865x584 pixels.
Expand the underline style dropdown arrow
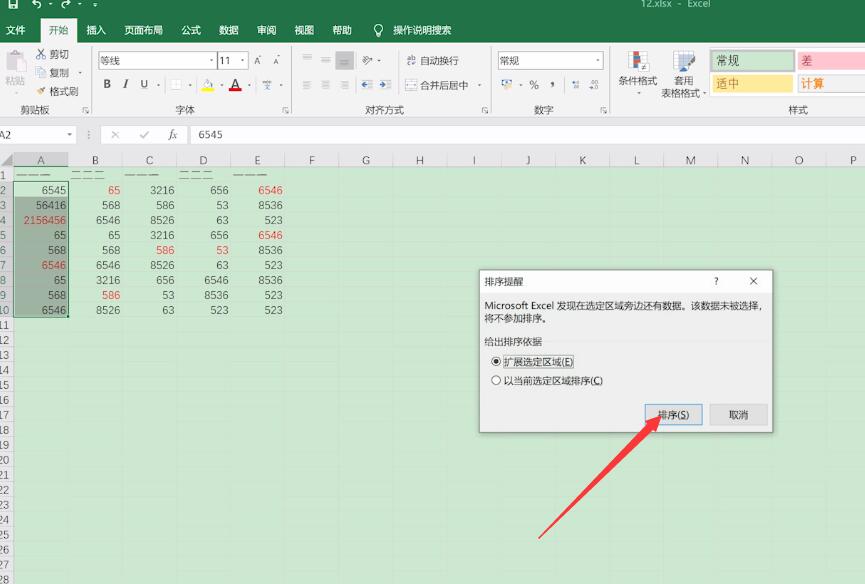tap(158, 85)
